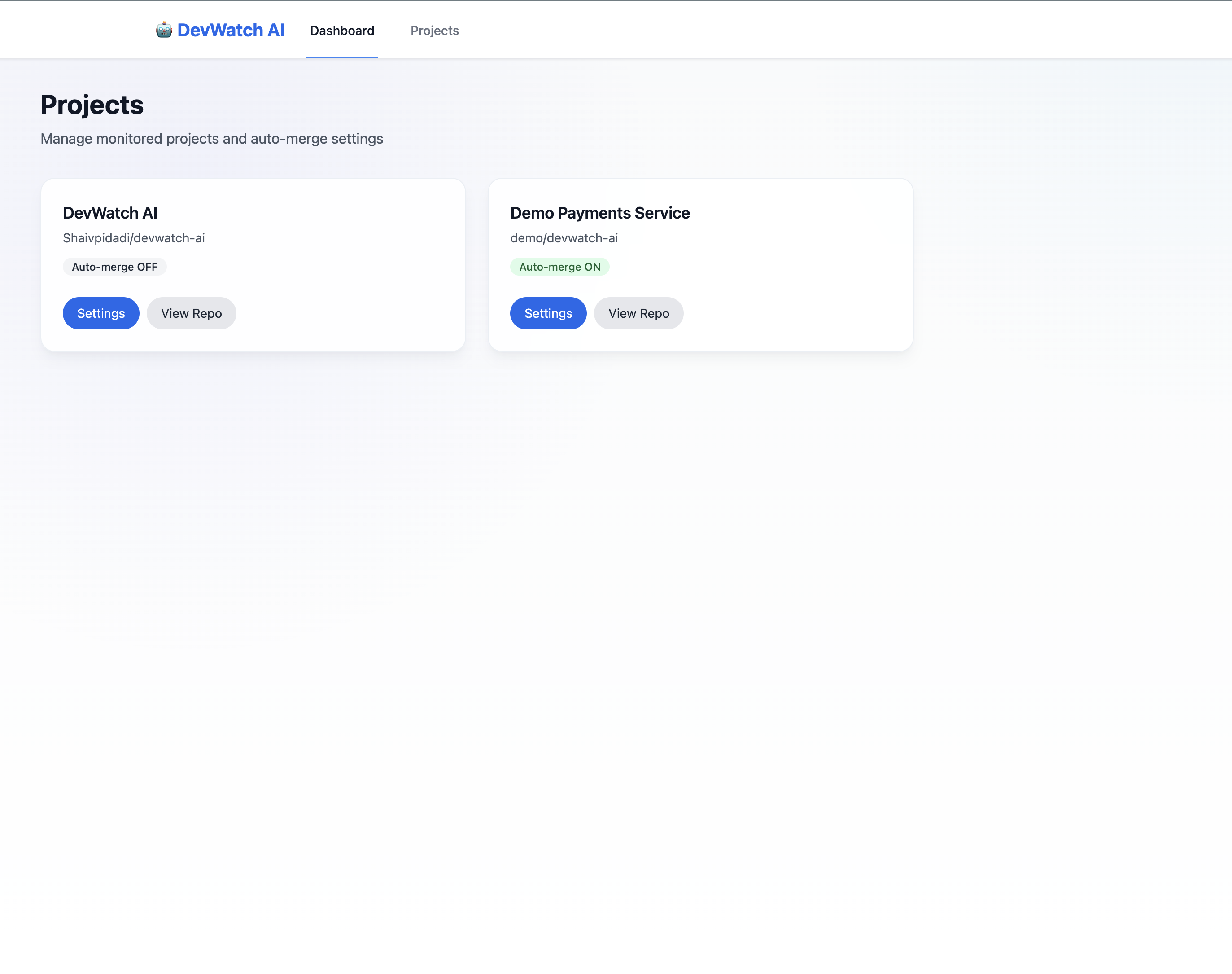Viewport: 1232px width, 974px height.
Task: Click the blue underline beneath Dashboard
Action: tap(342, 57)
